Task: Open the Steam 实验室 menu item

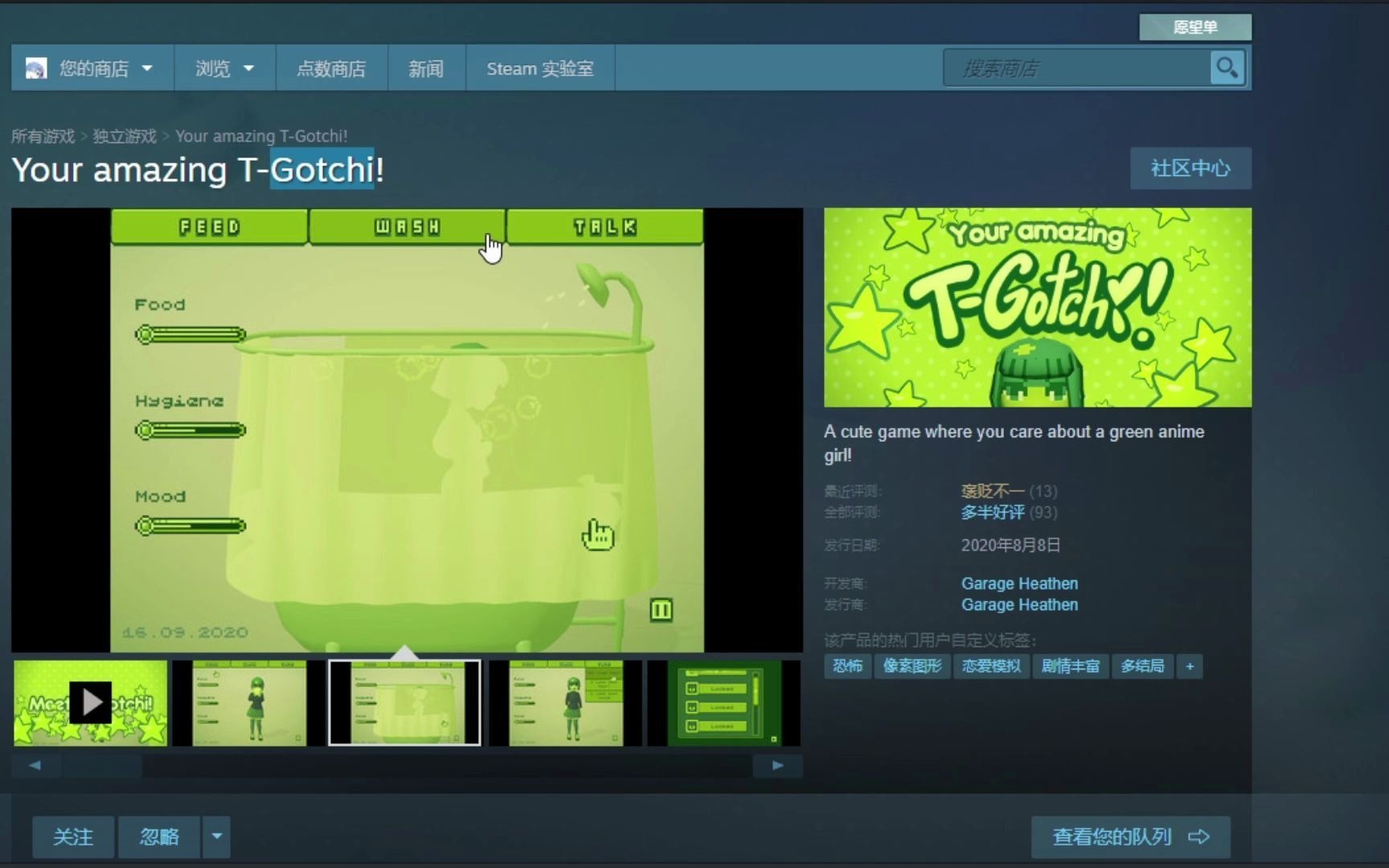Action: click(539, 68)
